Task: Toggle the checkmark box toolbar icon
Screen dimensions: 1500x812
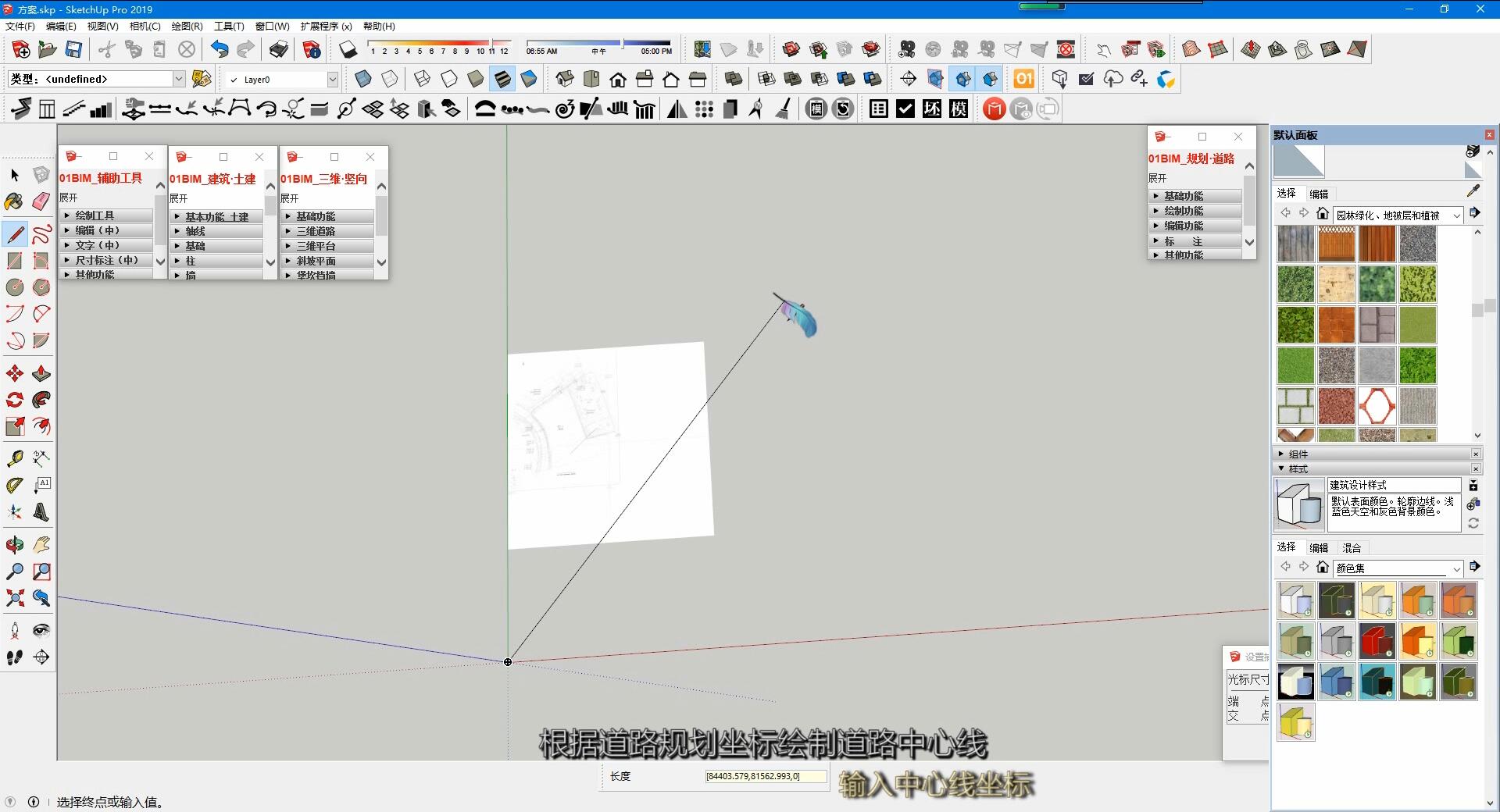Action: 905,109
